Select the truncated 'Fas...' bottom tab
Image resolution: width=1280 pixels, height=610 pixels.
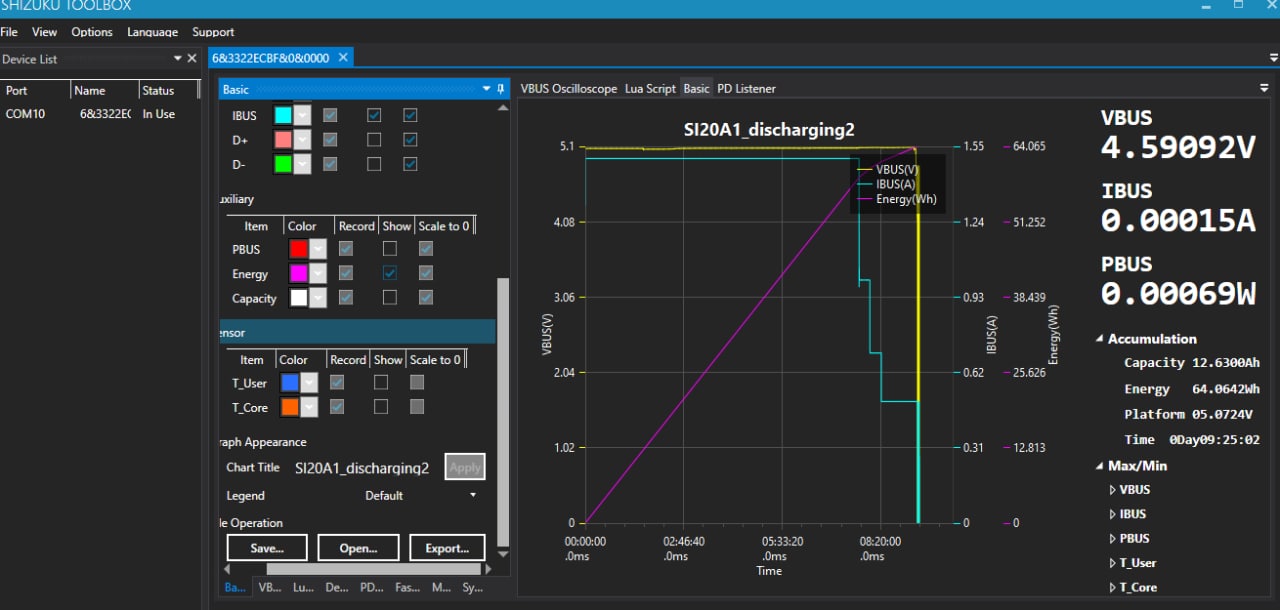[x=407, y=588]
